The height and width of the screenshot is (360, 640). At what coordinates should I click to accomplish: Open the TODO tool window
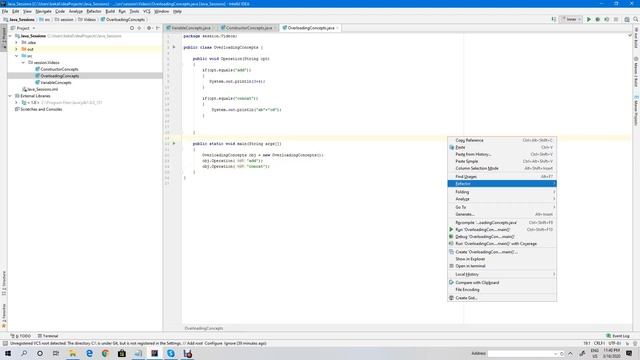21,336
